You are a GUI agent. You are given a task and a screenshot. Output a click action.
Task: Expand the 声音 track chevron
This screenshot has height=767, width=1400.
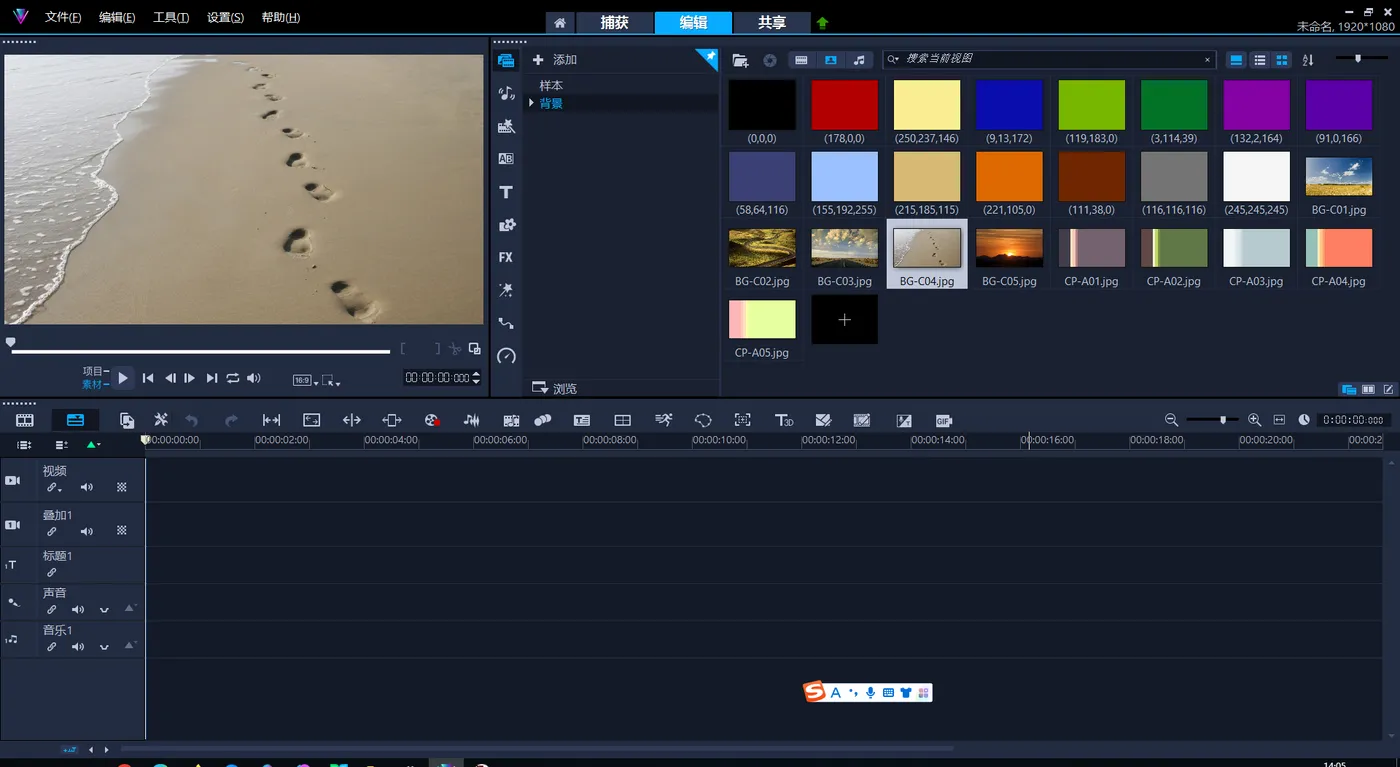pos(104,610)
